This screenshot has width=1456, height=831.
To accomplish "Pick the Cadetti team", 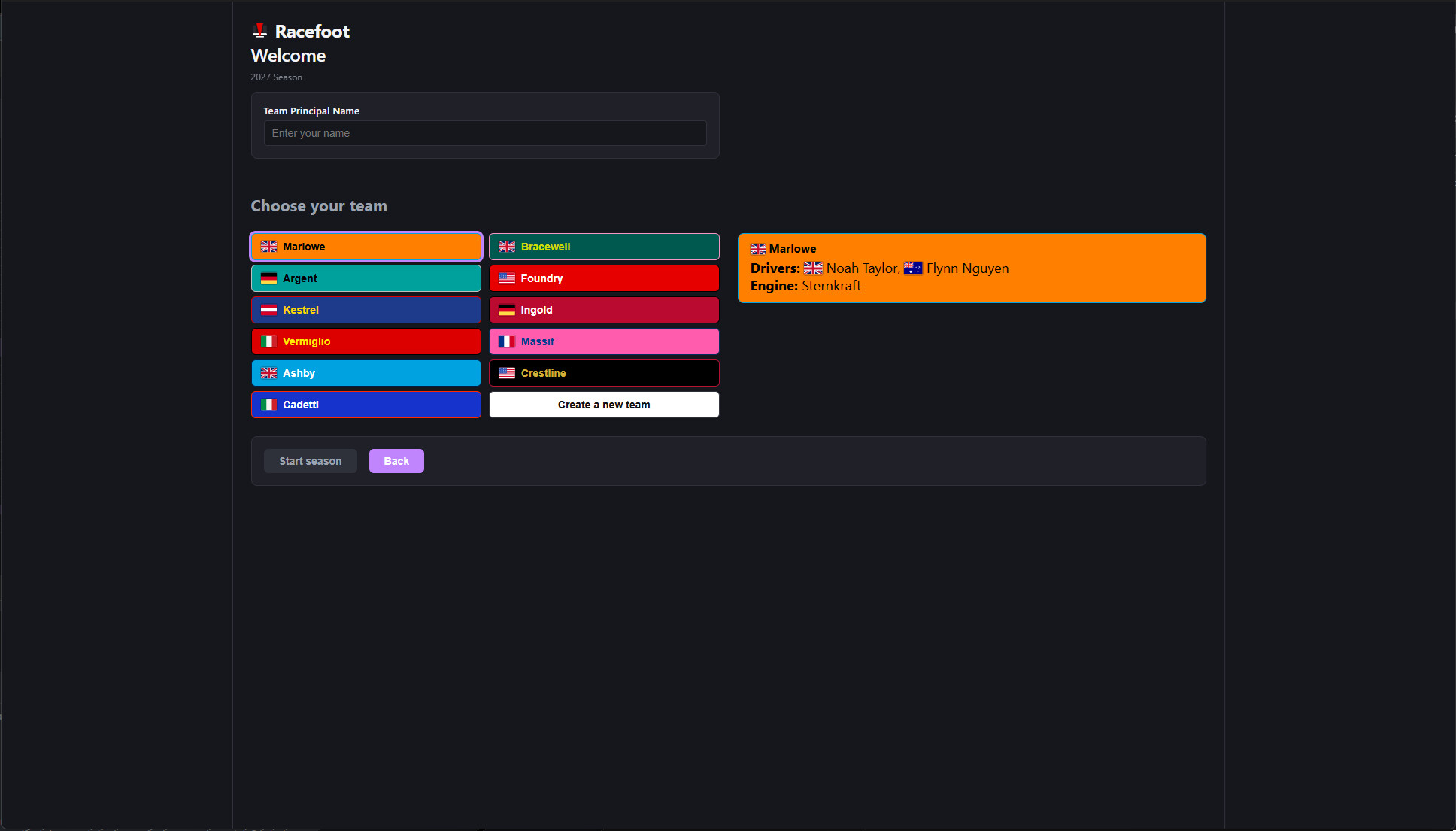I will (366, 405).
